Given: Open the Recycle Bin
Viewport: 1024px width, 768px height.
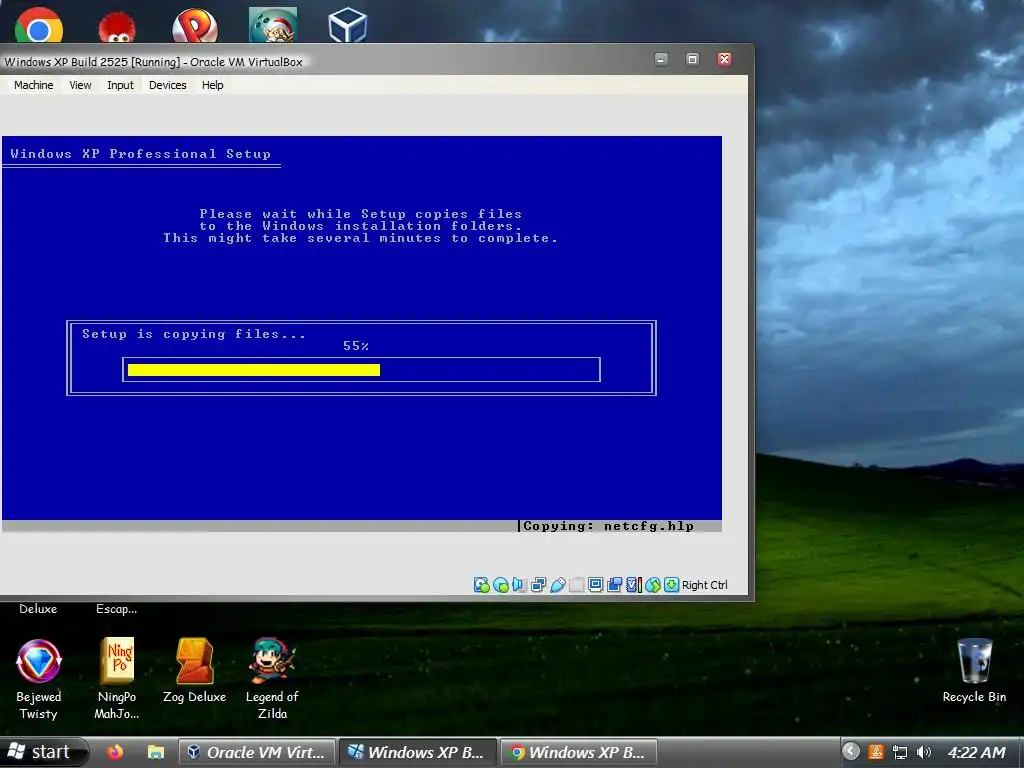Looking at the screenshot, I should pos(974,670).
